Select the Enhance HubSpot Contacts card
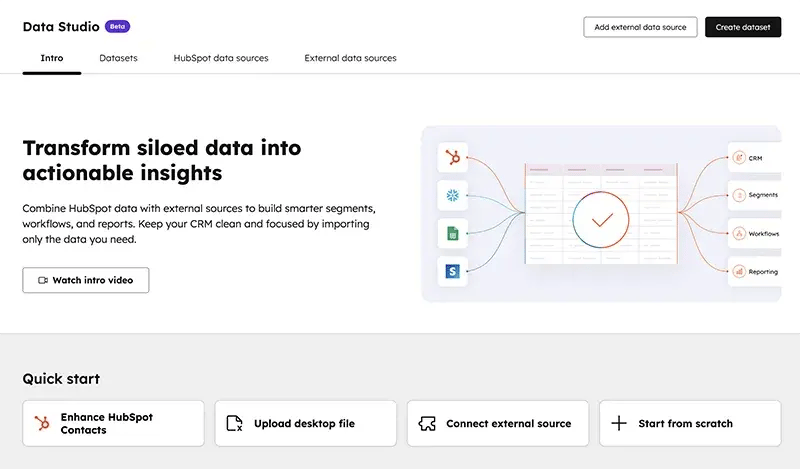The image size is (800, 469). coord(113,423)
